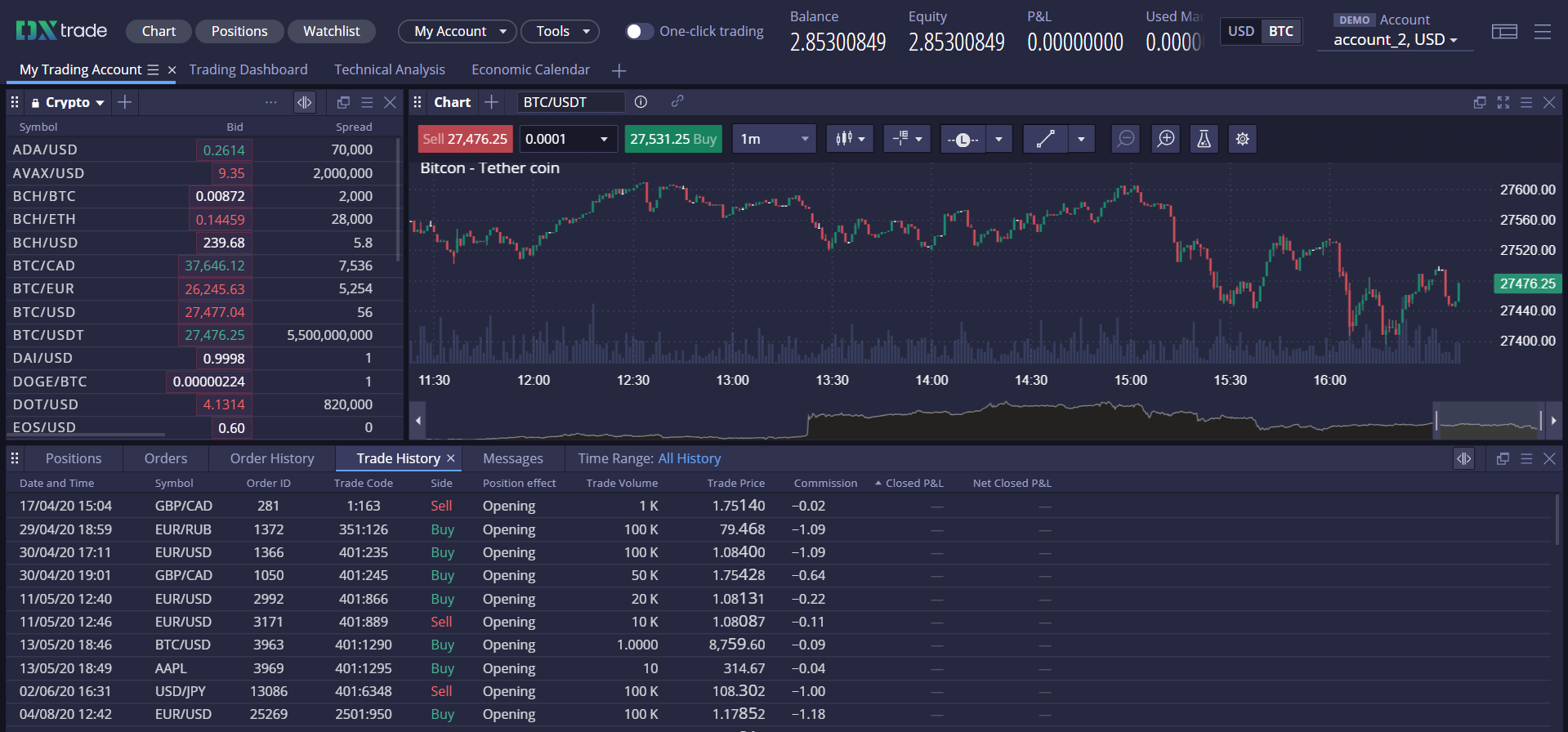Click the link widget chain icon
The height and width of the screenshot is (732, 1568).
coord(677,102)
